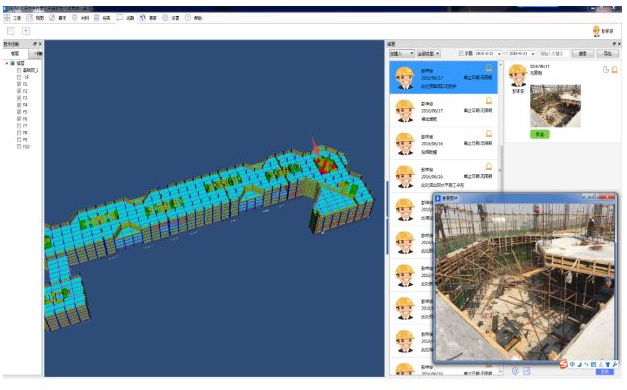Screen dimensions: 627x390
Task: Click the globe toolbar icon
Action: pos(142,18)
